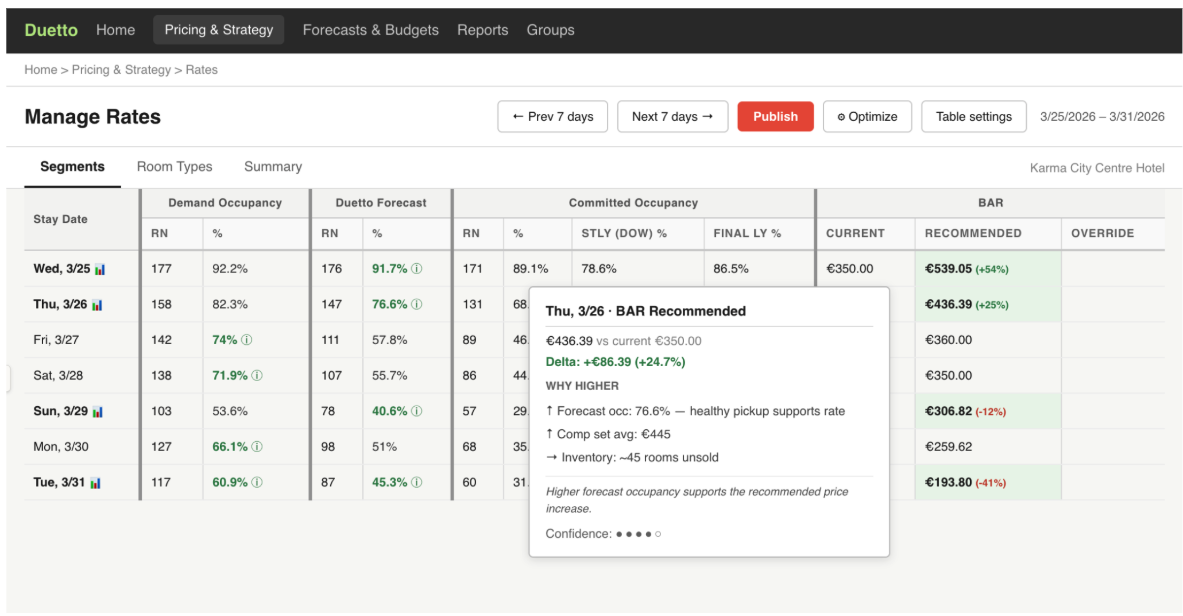
Task: Click info icon beside 45.3% forecast
Action: 416,482
